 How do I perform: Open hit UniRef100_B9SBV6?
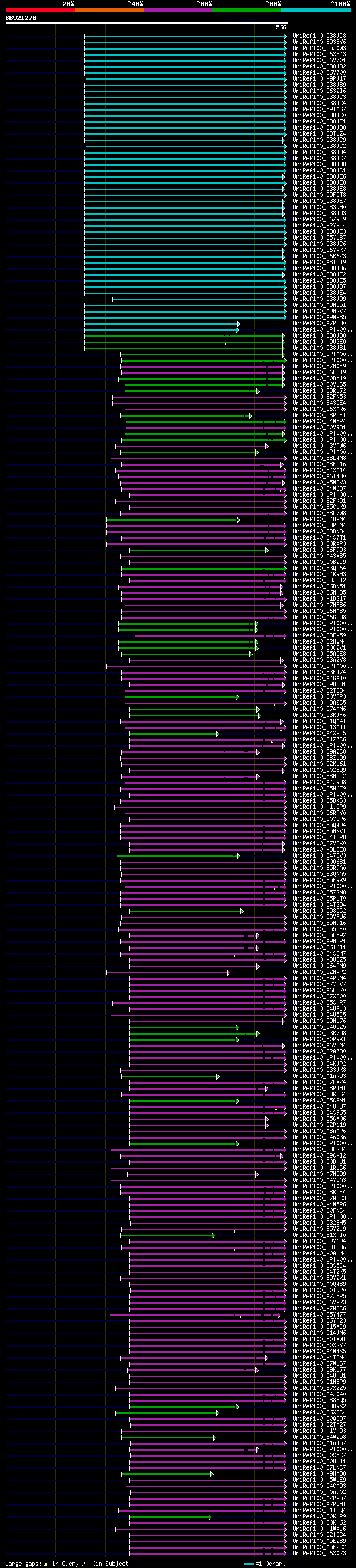pyautogui.click(x=319, y=42)
